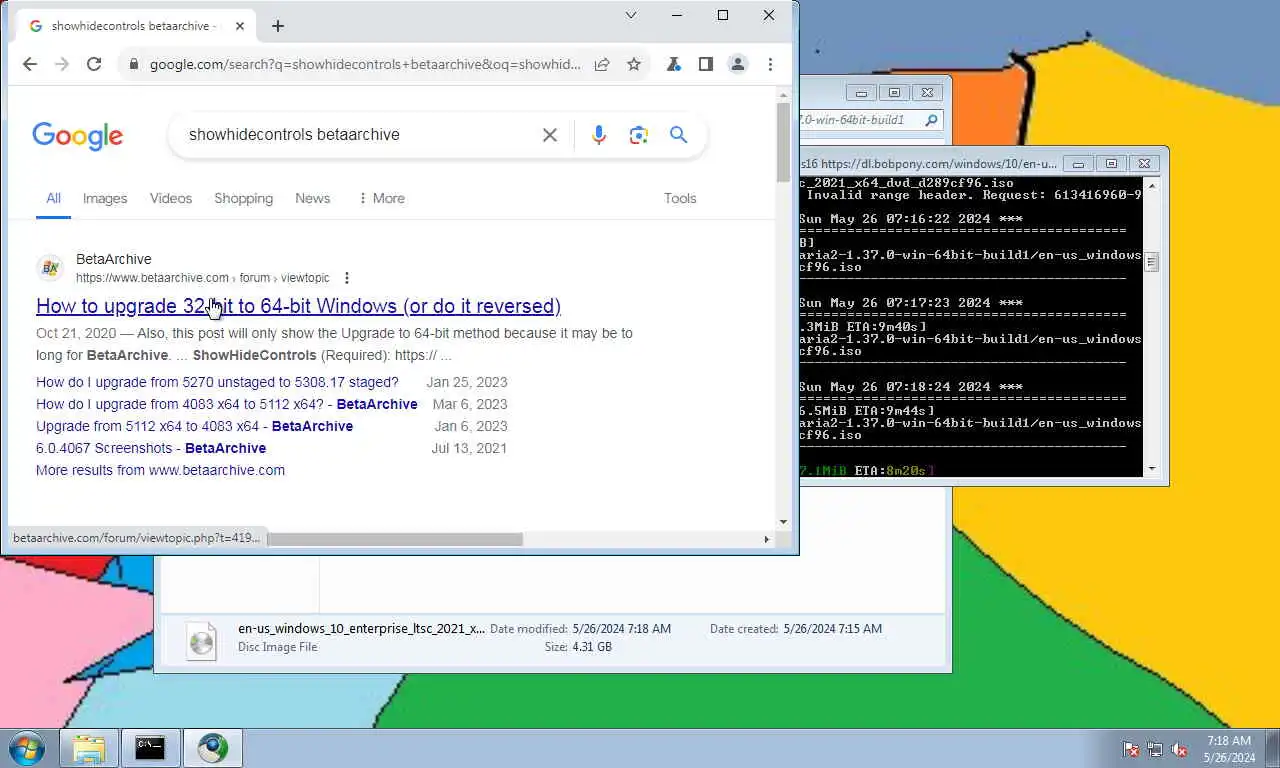Expand the More search filters menu
This screenshot has width=1280, height=768.
pos(381,198)
